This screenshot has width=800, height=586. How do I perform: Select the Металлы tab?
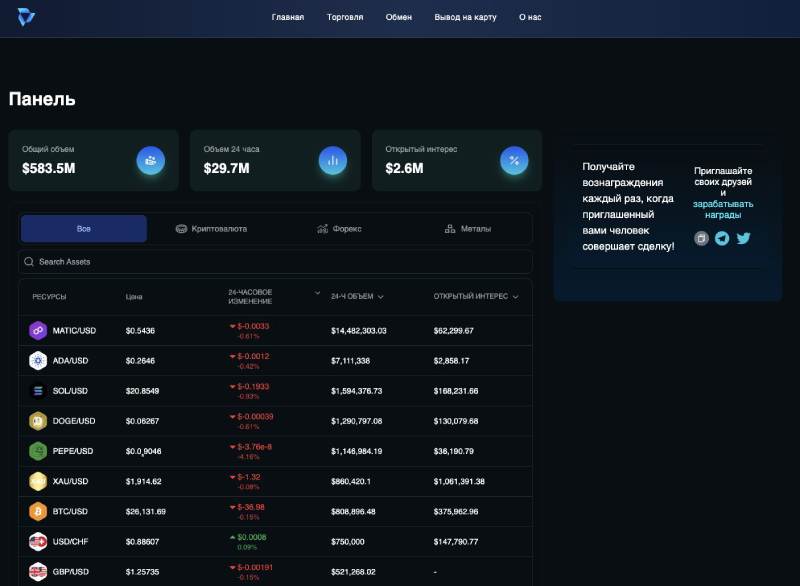467,229
